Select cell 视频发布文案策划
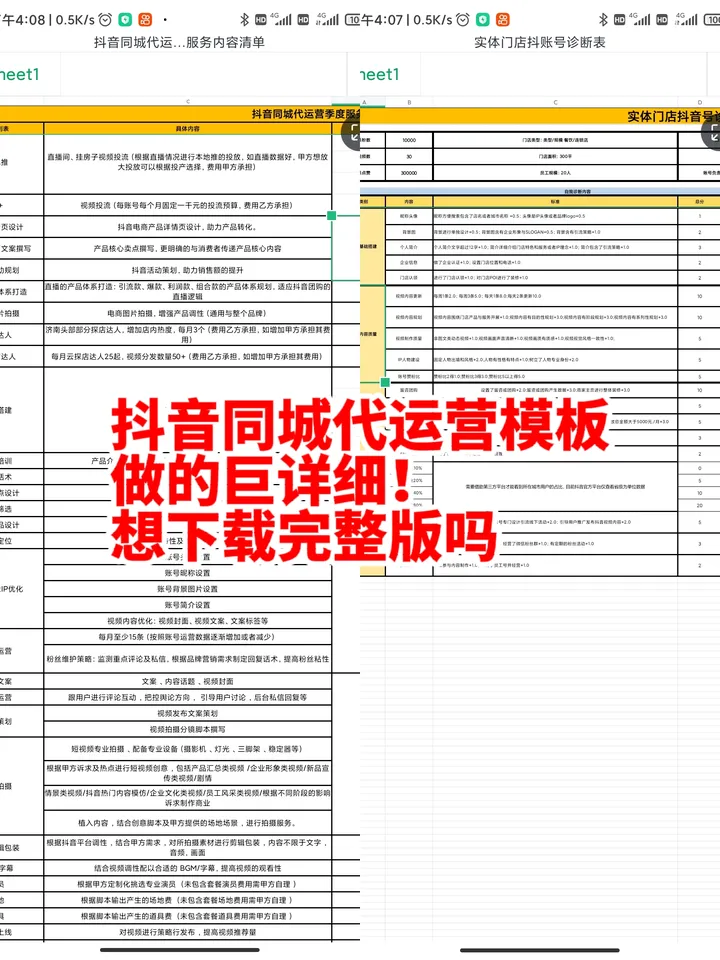The height and width of the screenshot is (960, 720). [x=187, y=713]
